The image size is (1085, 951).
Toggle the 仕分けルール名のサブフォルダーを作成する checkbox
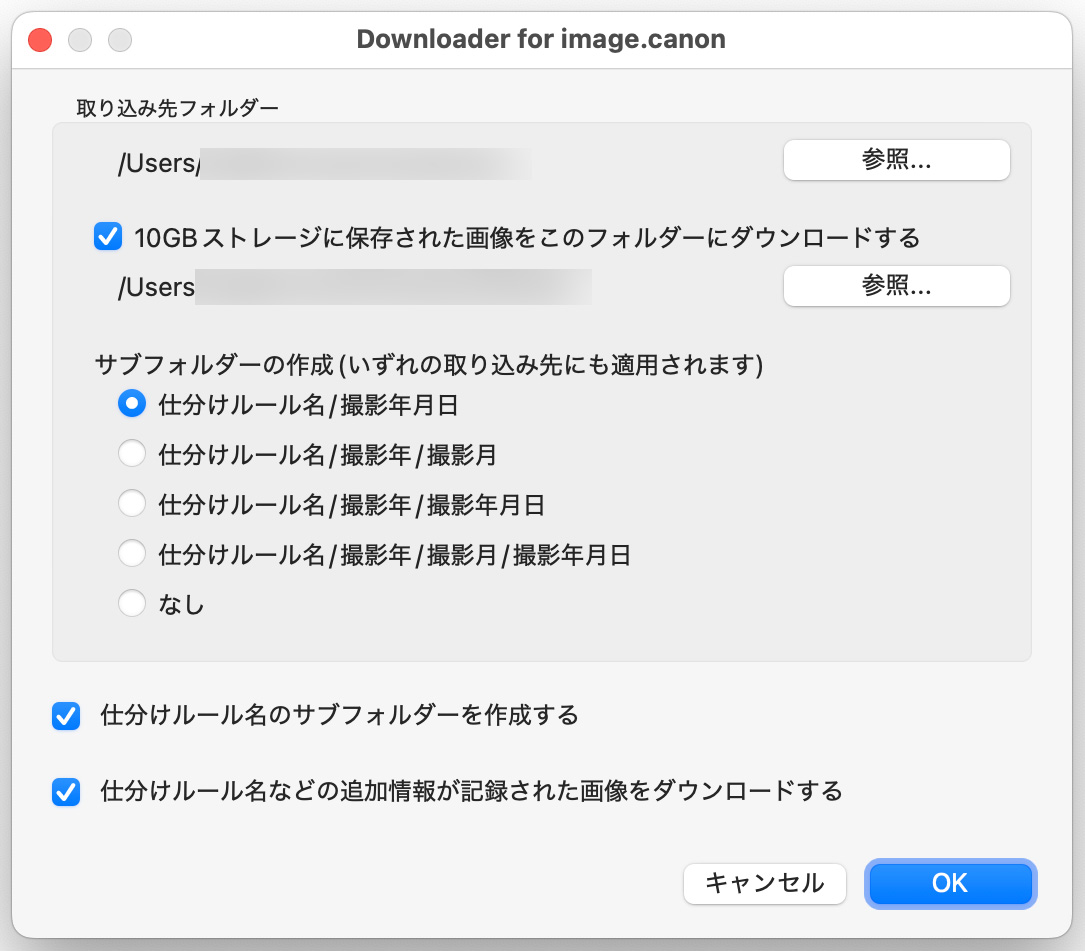point(66,716)
